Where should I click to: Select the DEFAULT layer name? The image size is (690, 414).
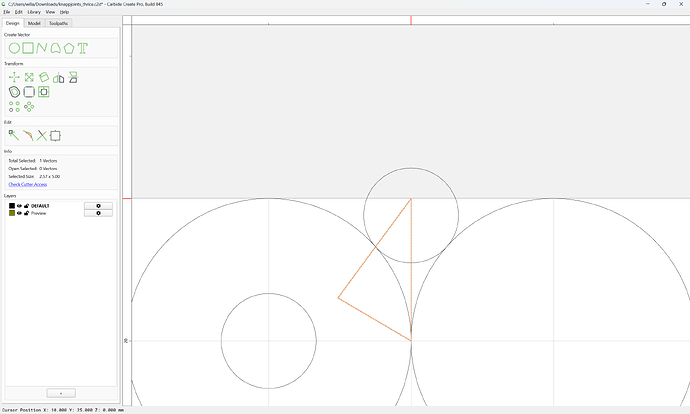[40, 206]
